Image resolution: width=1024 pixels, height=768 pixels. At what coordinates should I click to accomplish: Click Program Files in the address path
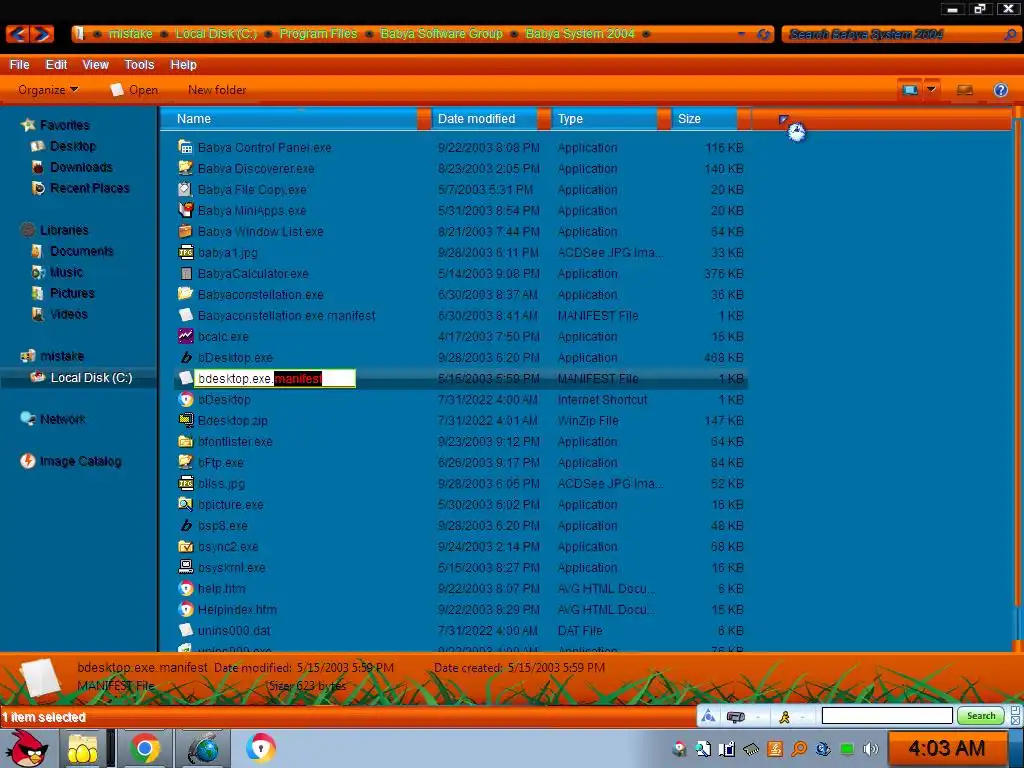coord(318,33)
